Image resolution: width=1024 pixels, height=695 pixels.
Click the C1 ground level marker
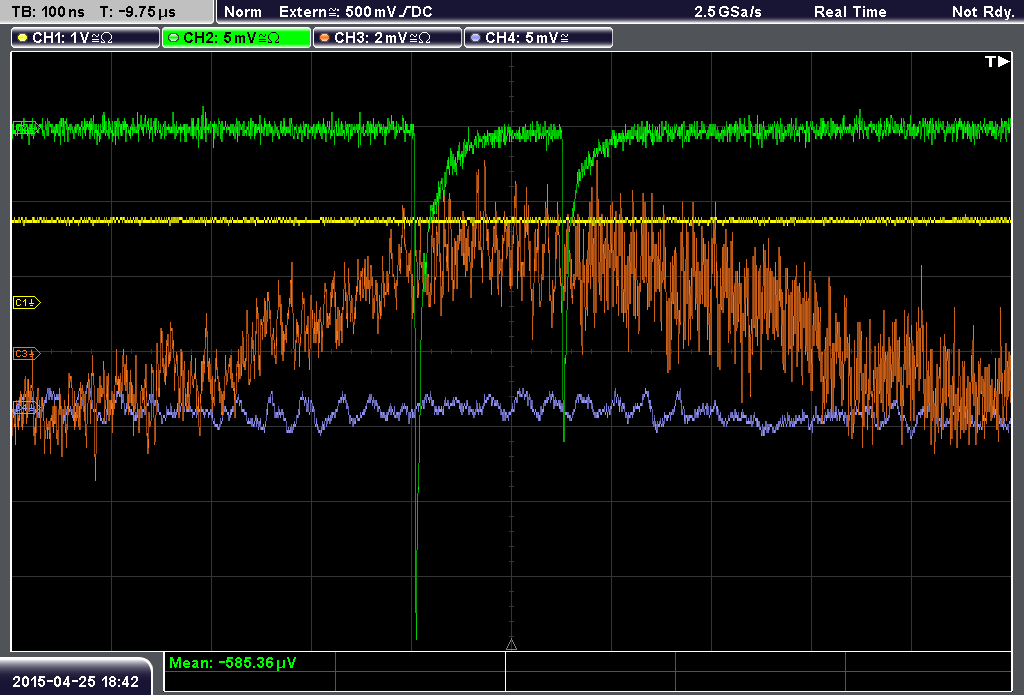pos(27,302)
